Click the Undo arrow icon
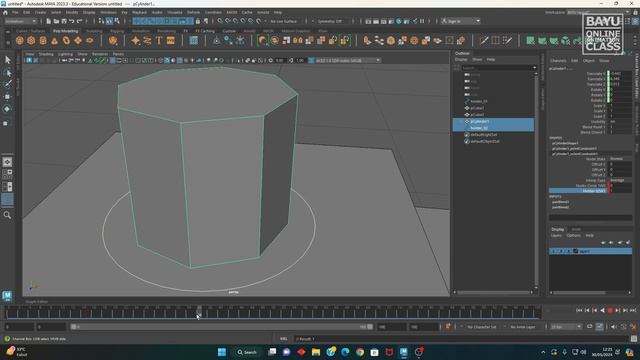Viewport: 640px width, 360px height. [x=72, y=21]
